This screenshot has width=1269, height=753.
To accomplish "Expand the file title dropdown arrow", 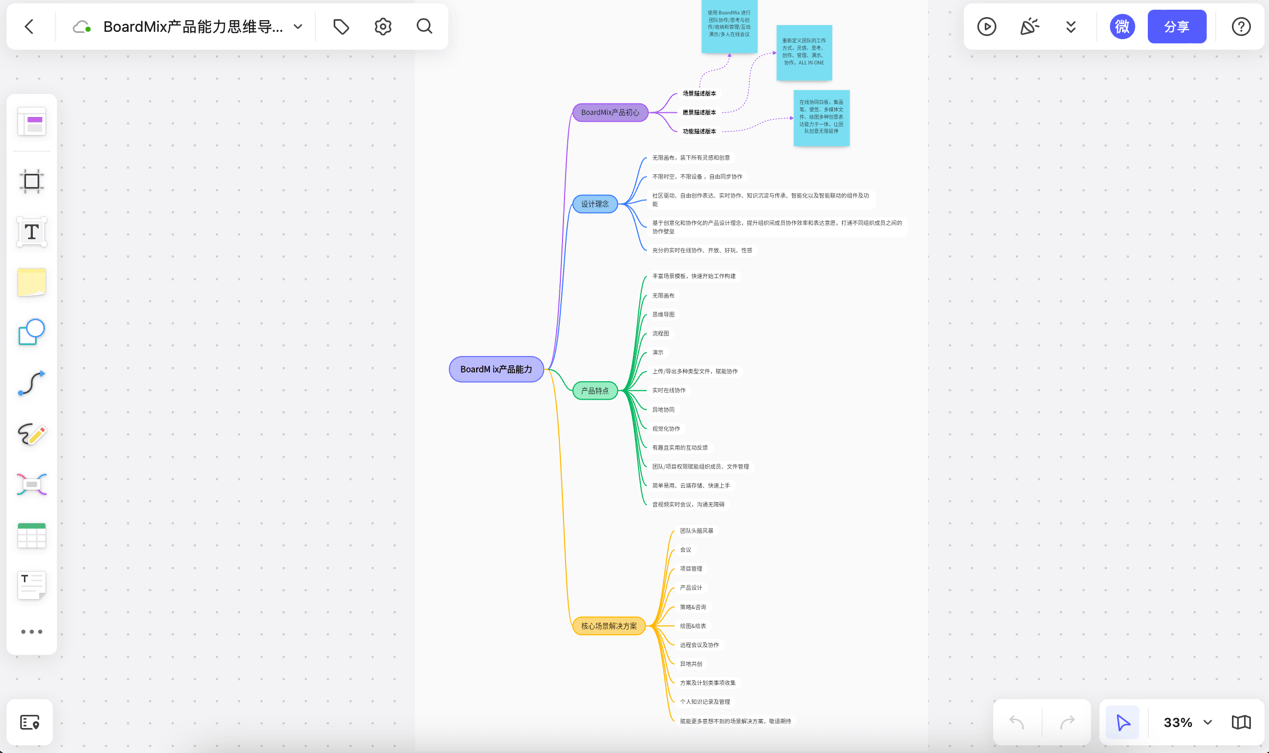I will click(298, 27).
